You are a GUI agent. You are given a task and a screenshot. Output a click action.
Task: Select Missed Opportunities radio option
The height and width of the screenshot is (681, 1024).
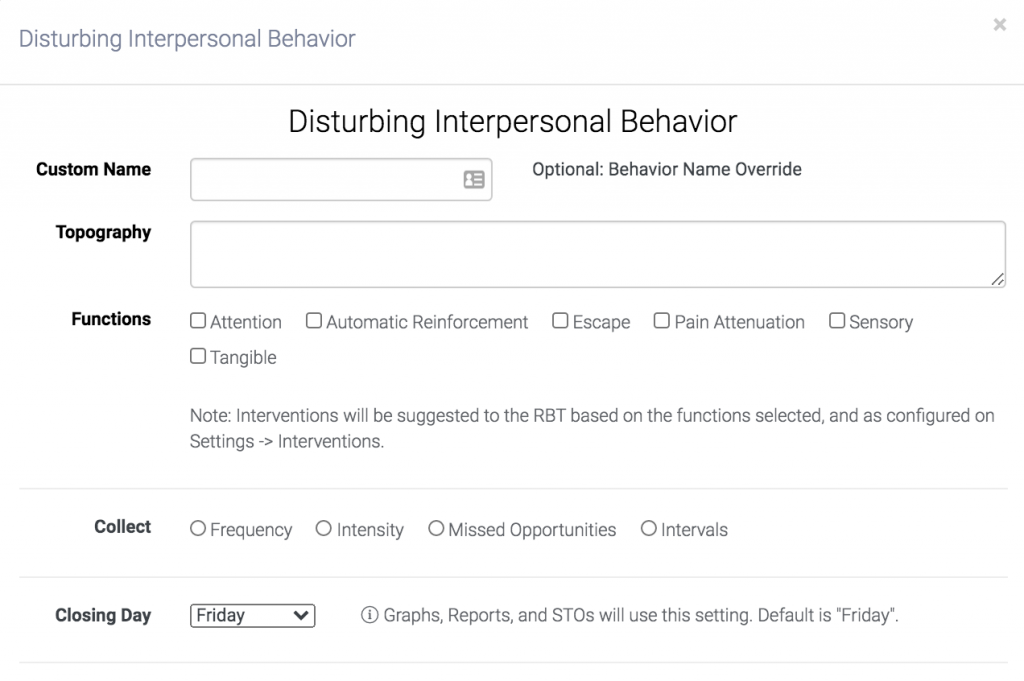tap(436, 528)
